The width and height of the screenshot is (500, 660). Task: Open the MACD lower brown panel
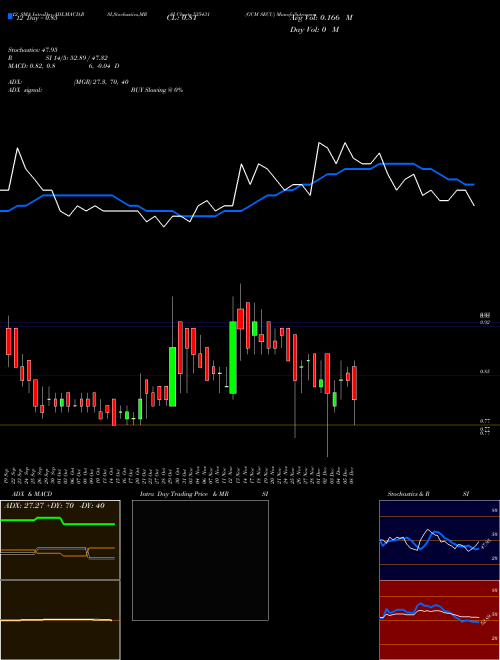[x=60, y=620]
